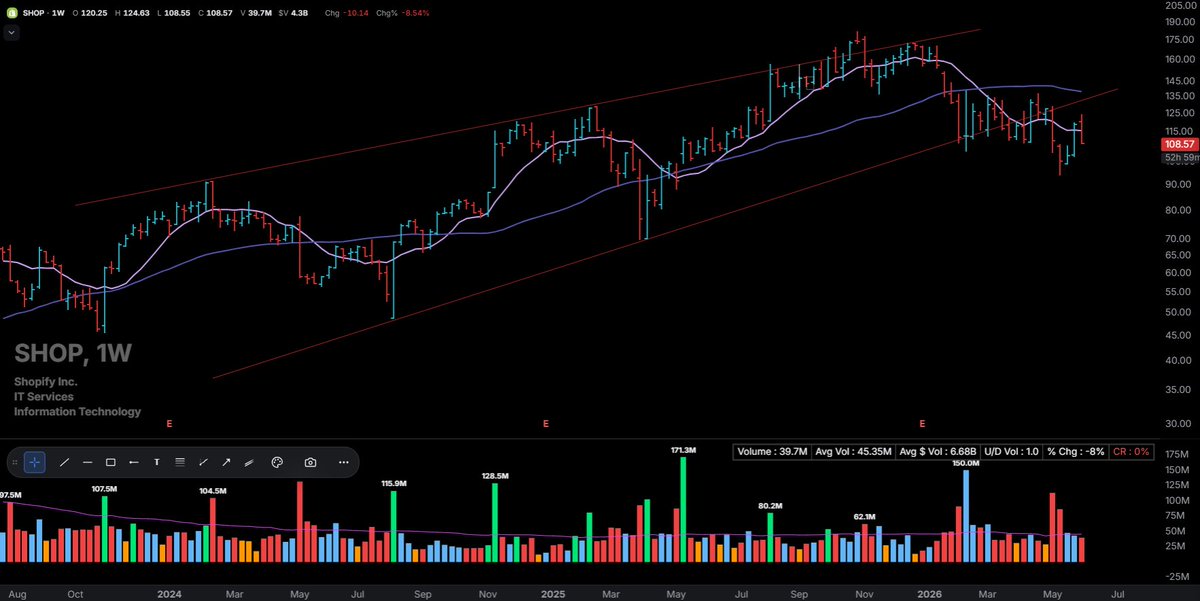Select the arrow drawing tool

click(x=226, y=462)
